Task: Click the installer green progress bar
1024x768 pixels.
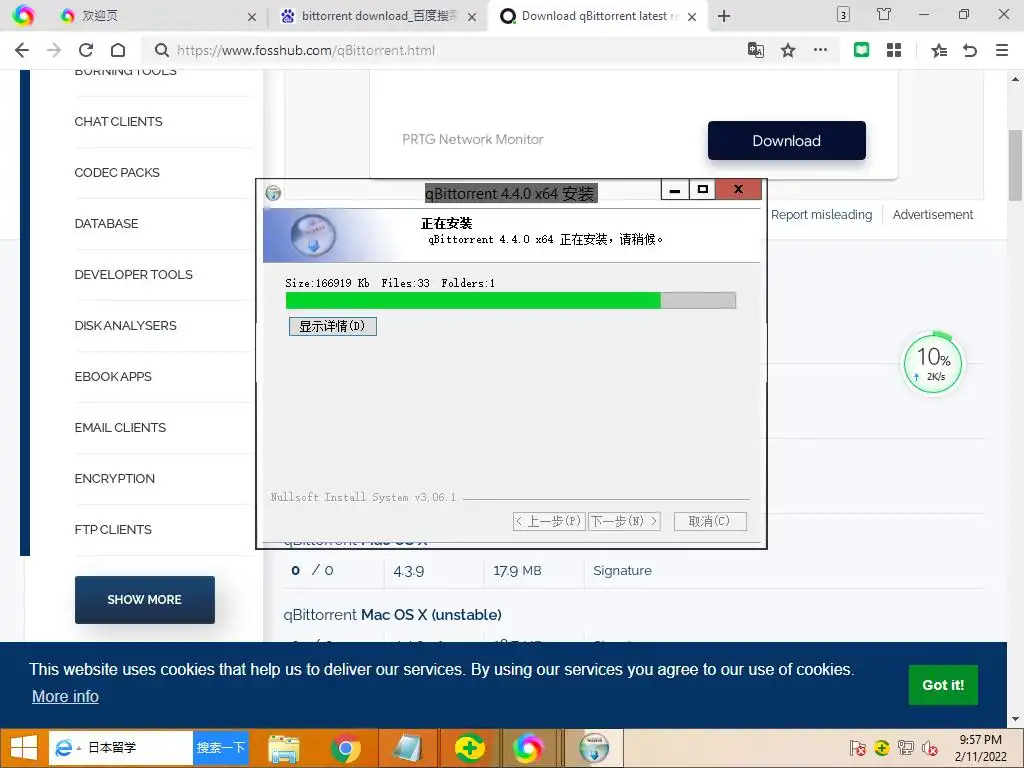Action: point(511,300)
